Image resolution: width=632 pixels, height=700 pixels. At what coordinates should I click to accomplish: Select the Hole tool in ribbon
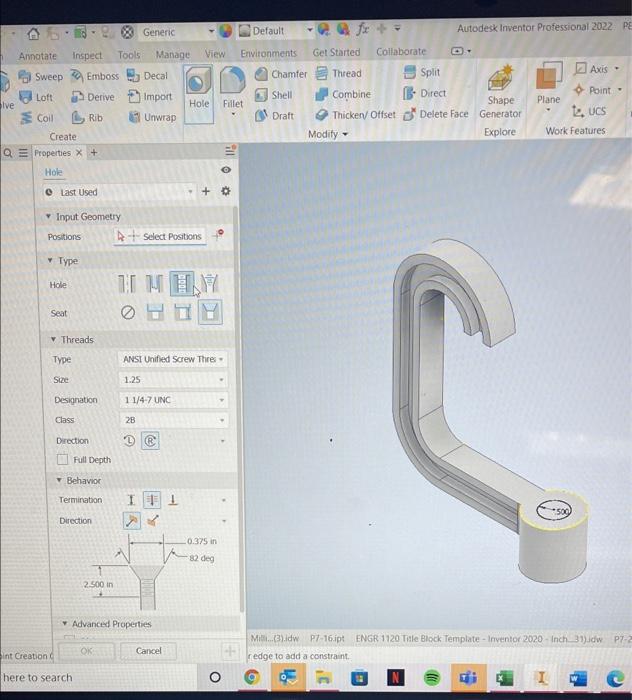(x=199, y=94)
